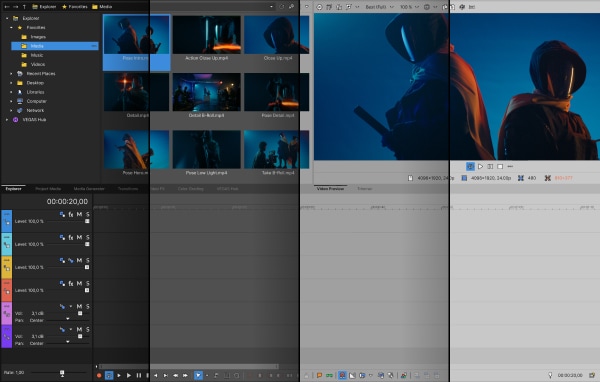Open track FX on fourth video track
This screenshot has height=382, width=600.
click(x=71, y=284)
